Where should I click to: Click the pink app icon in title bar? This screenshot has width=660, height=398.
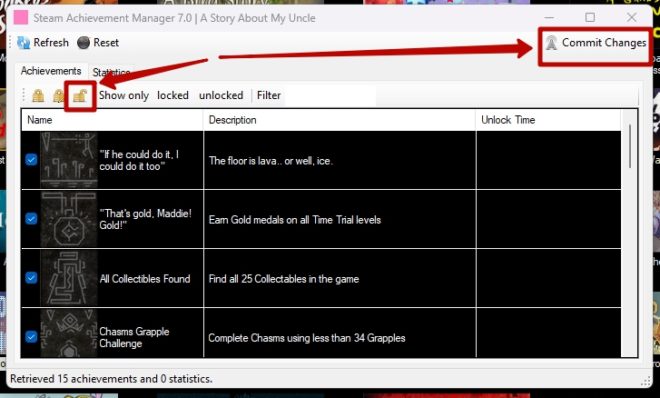[x=21, y=18]
